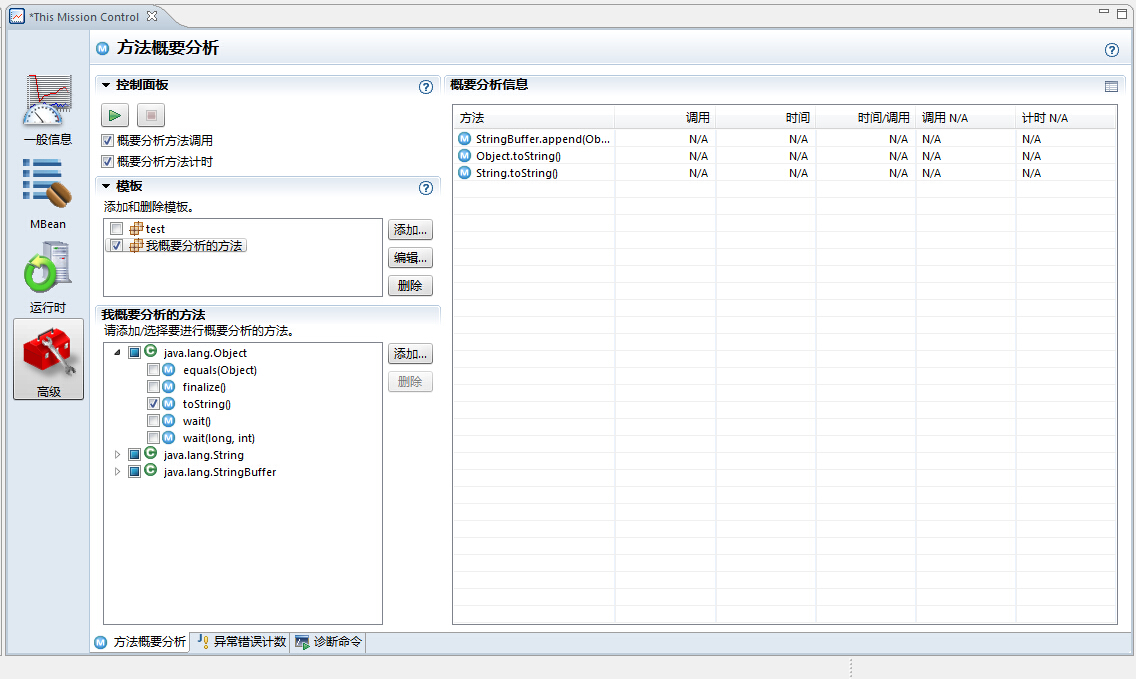Switch to the 诊断命令 tab
This screenshot has height=679, width=1136.
pyautogui.click(x=328, y=642)
